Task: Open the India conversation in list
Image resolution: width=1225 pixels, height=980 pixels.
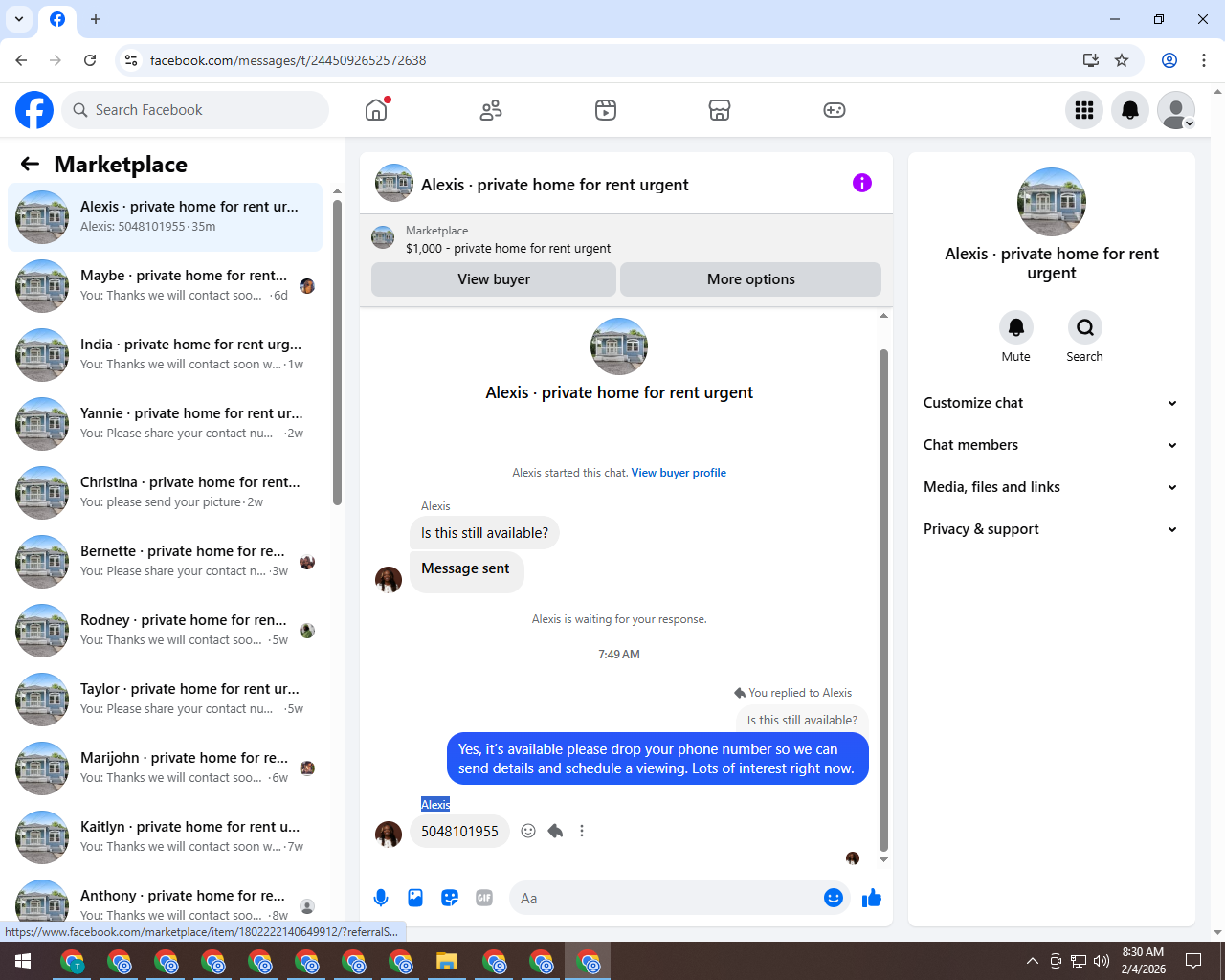Action: [165, 355]
